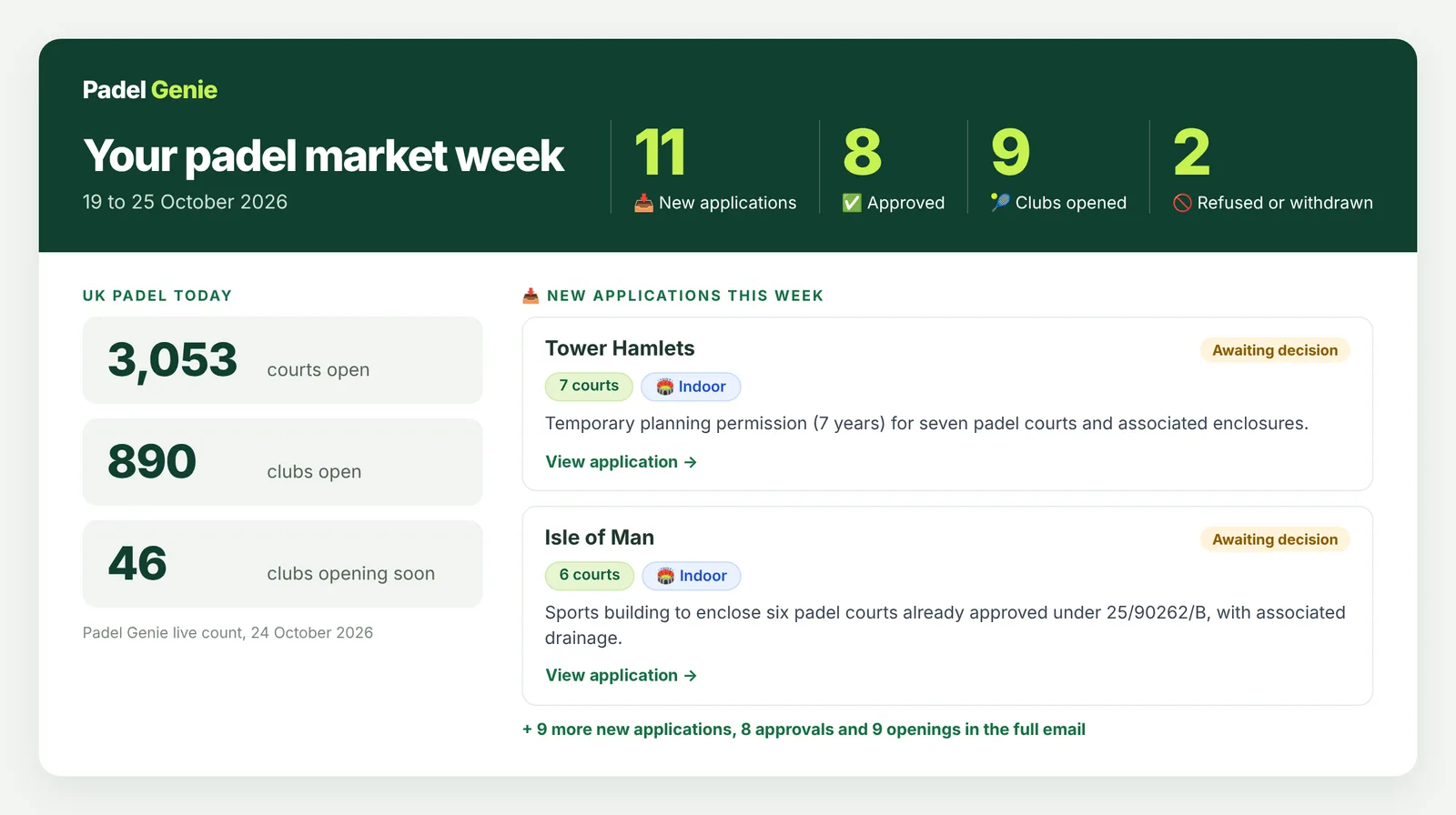The width and height of the screenshot is (1456, 815).
Task: Select the Isle of Man card title
Action: (600, 538)
